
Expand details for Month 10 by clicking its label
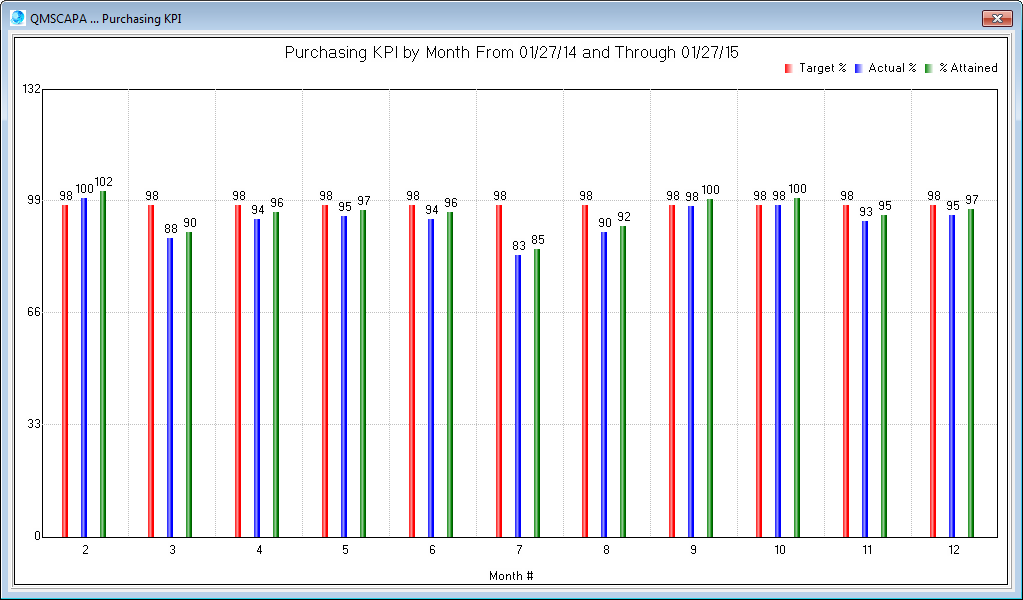(x=779, y=551)
